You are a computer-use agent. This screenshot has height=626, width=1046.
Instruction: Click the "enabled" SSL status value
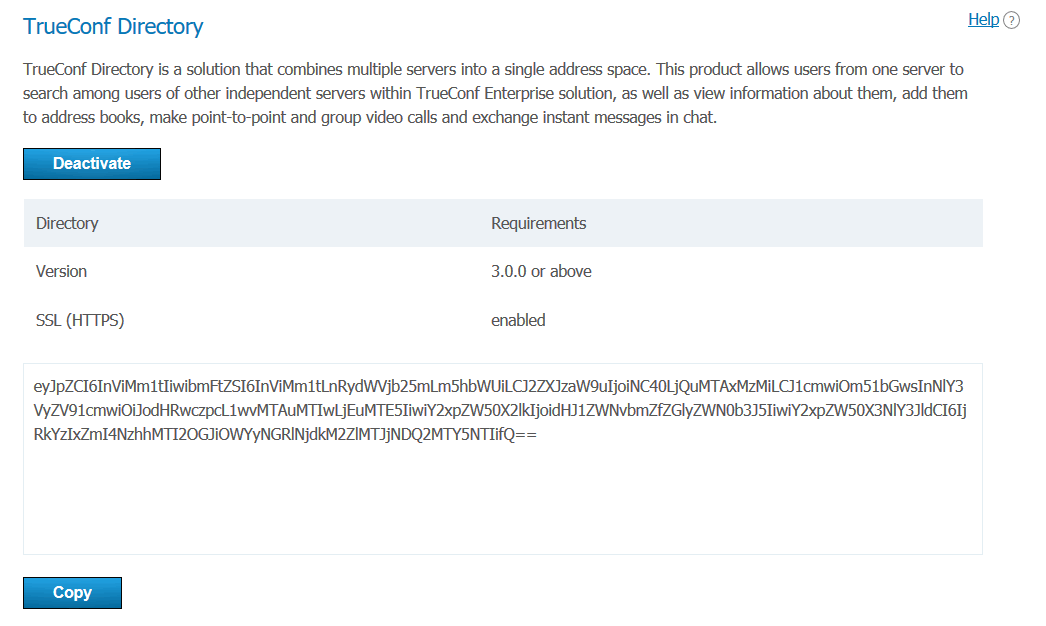(518, 320)
